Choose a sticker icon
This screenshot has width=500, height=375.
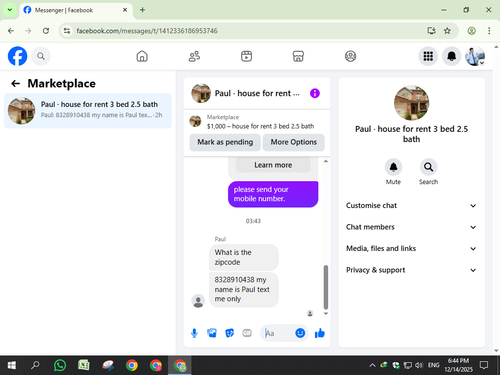coord(229,333)
